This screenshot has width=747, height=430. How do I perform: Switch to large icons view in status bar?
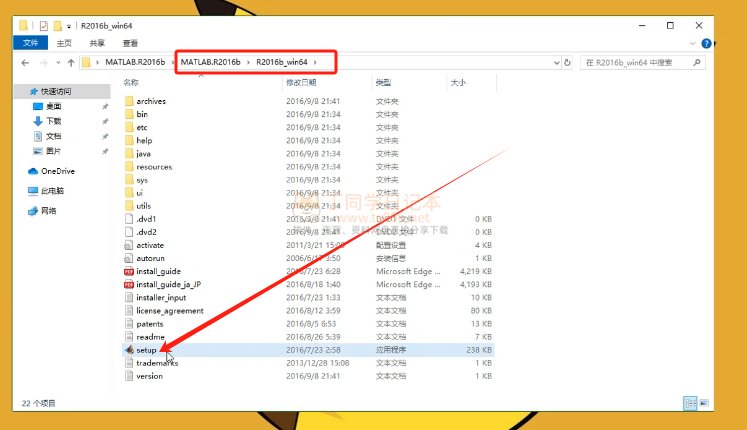click(x=702, y=403)
